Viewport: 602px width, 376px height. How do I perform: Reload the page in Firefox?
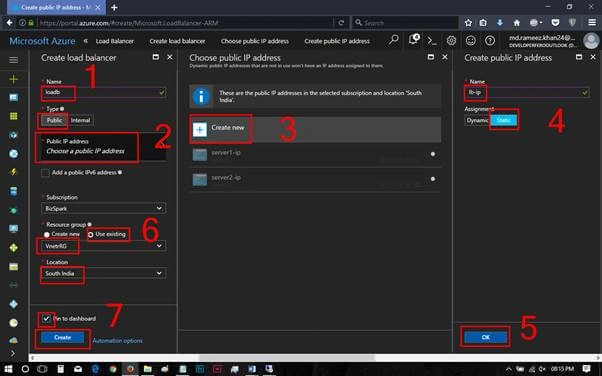(x=341, y=23)
